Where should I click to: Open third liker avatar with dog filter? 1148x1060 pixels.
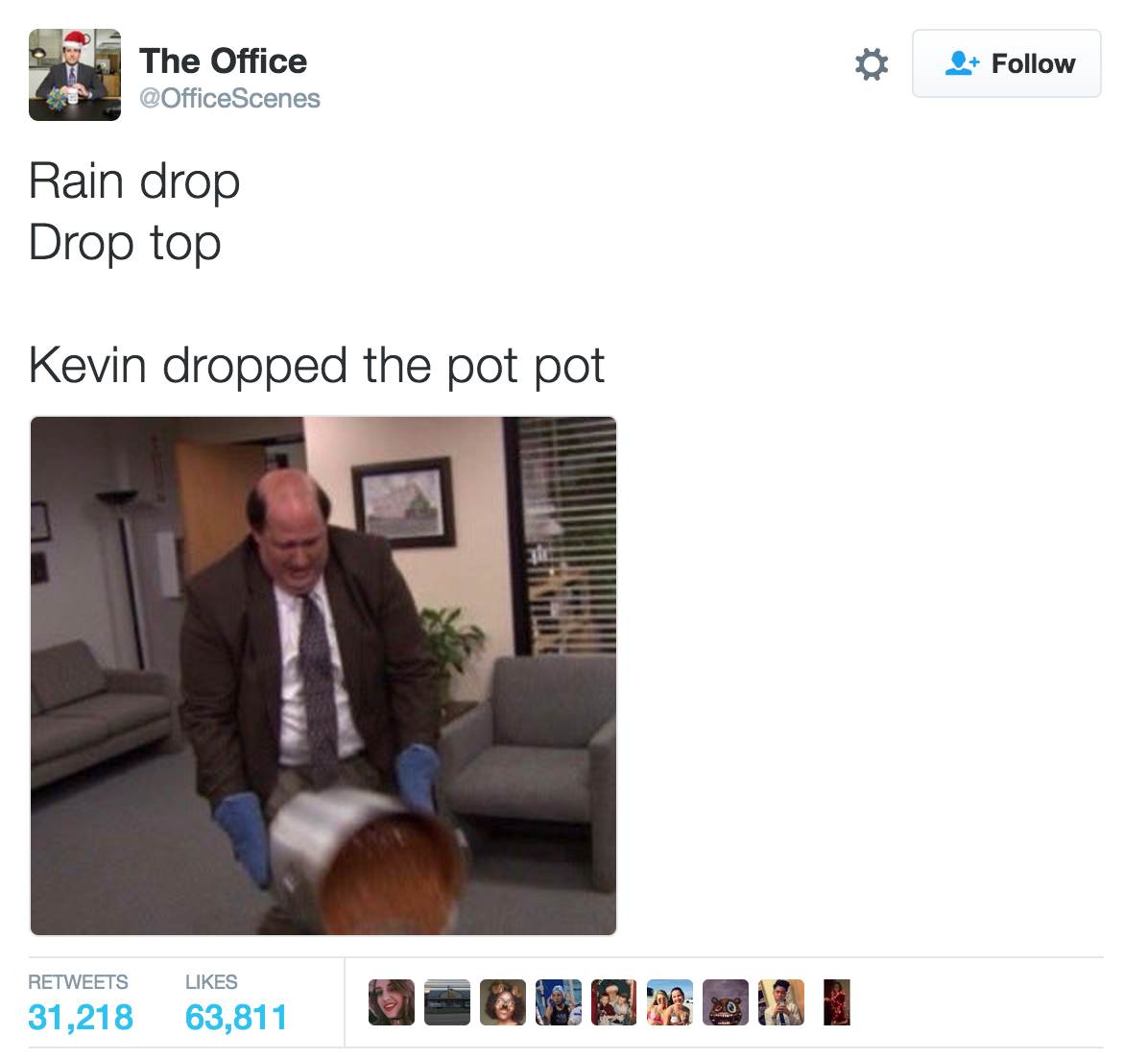click(x=502, y=1002)
